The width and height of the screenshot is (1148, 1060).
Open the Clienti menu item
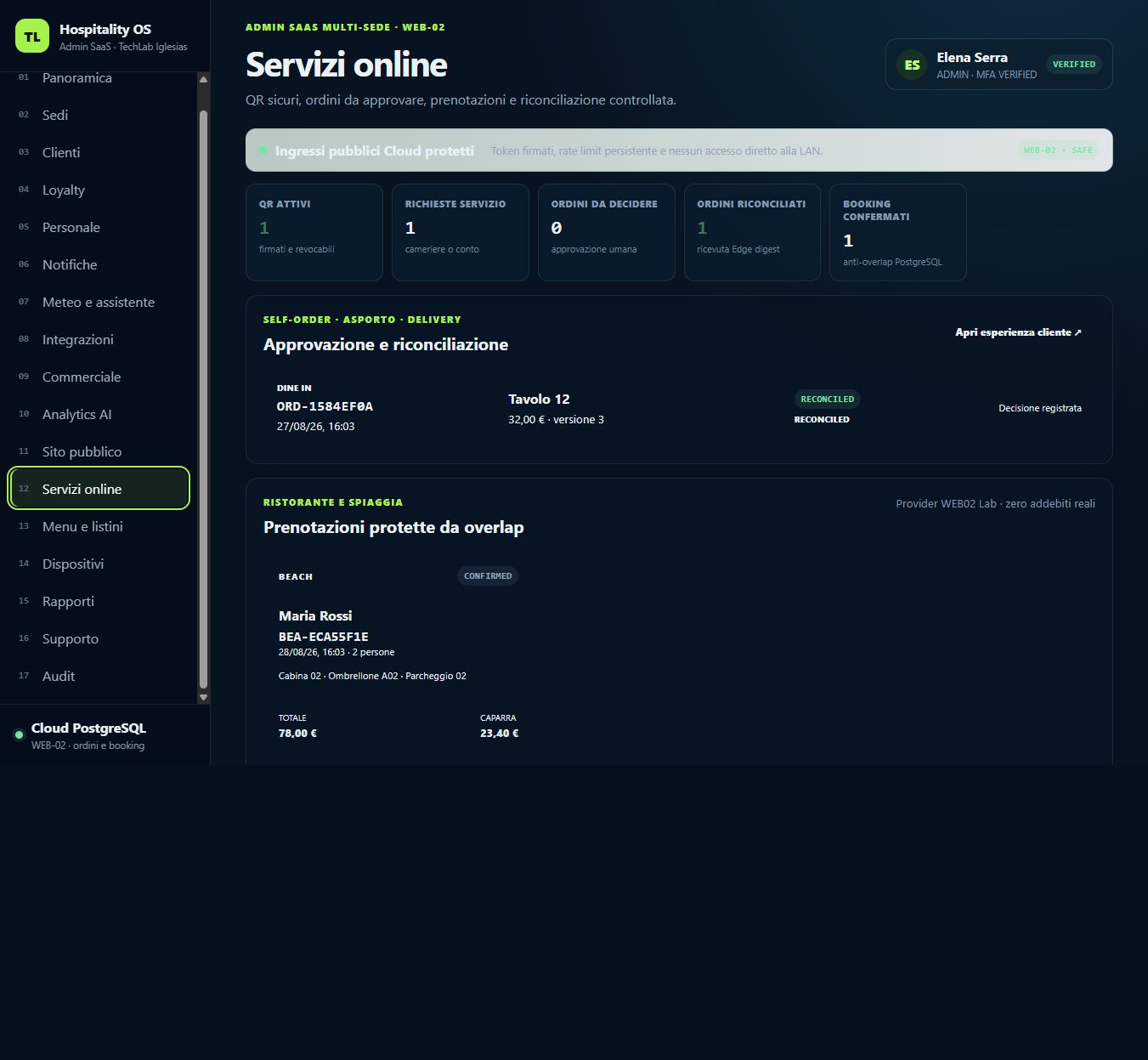(x=99, y=152)
